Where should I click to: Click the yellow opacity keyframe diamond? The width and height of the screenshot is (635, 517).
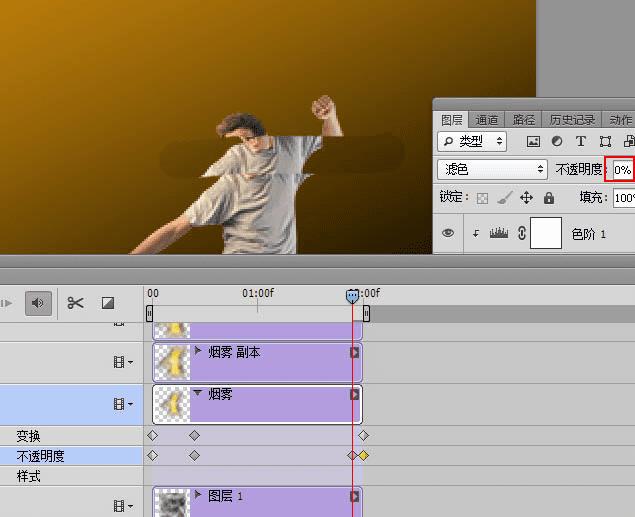click(x=365, y=456)
